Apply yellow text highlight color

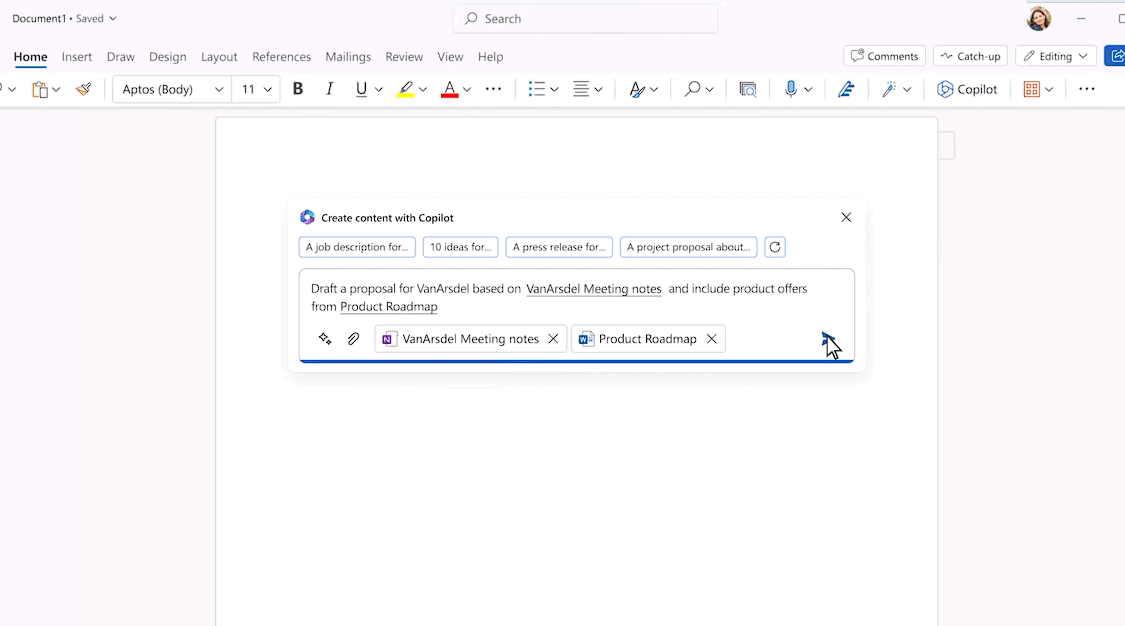tap(405, 89)
